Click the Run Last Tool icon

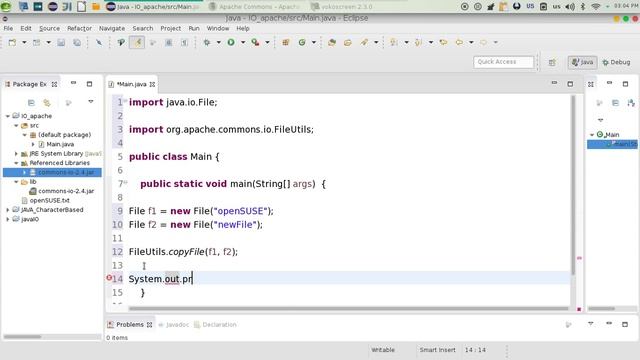tap(256, 42)
